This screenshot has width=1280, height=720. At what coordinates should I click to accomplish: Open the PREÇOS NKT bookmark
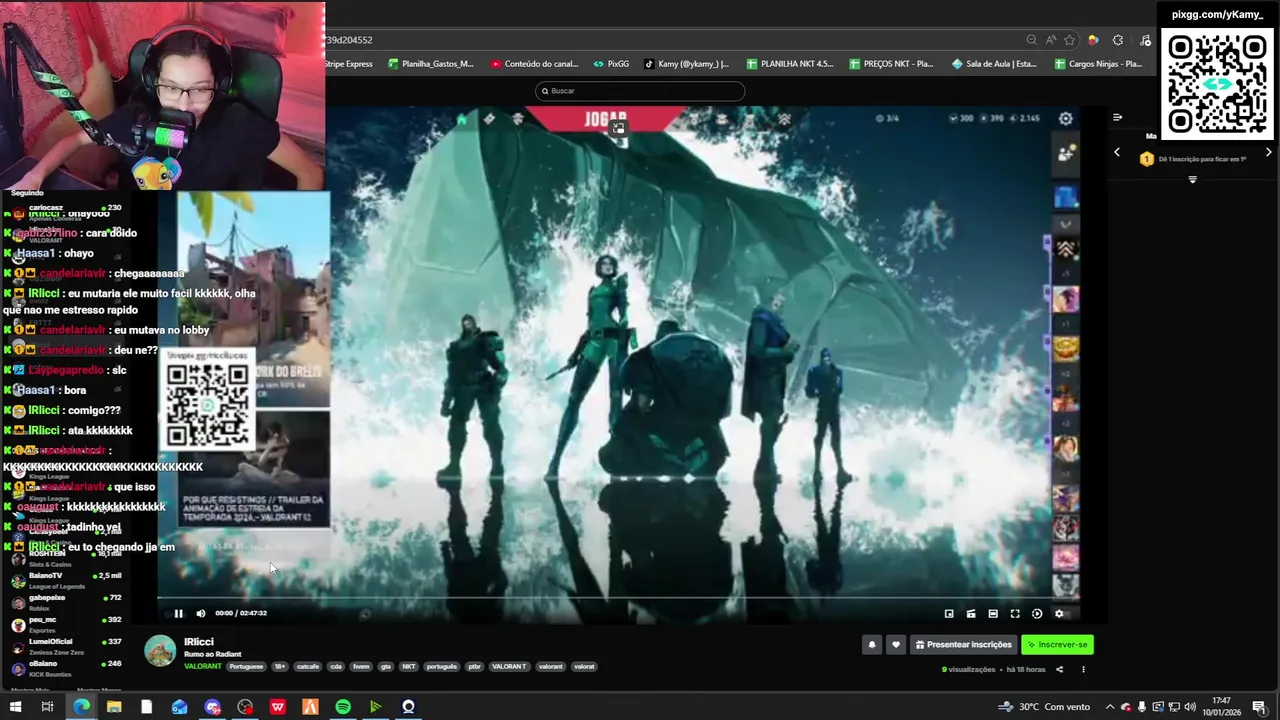[891, 64]
